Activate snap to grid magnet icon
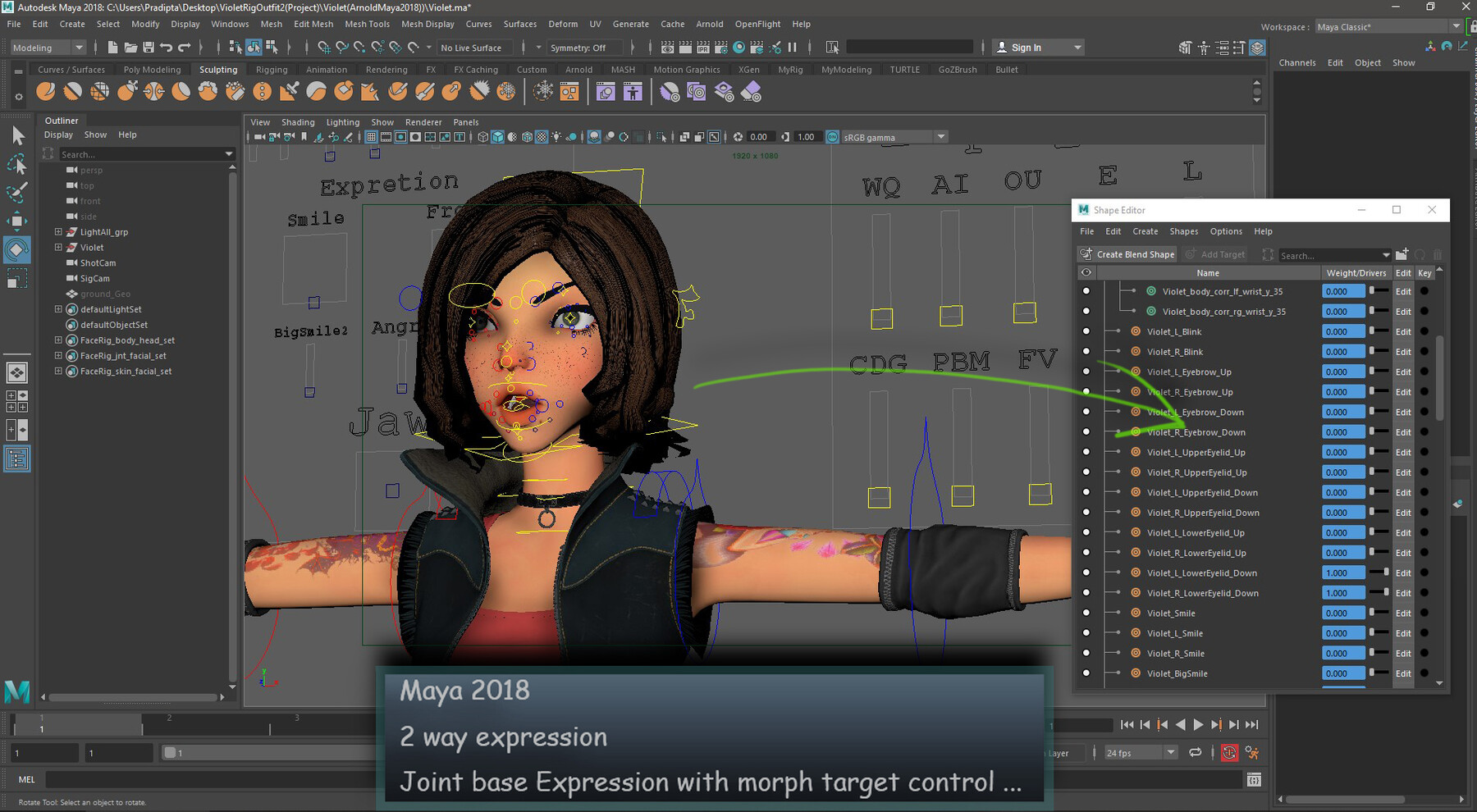 pyautogui.click(x=324, y=47)
